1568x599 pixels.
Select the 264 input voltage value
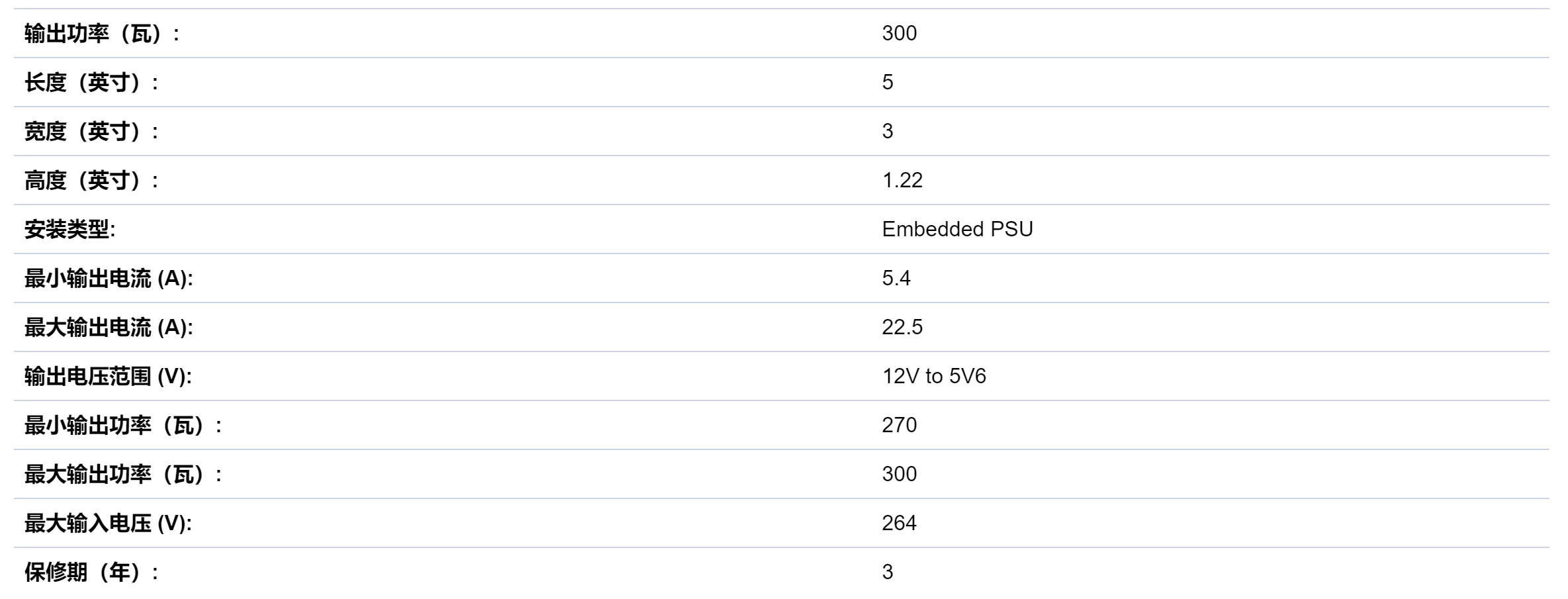tap(899, 523)
